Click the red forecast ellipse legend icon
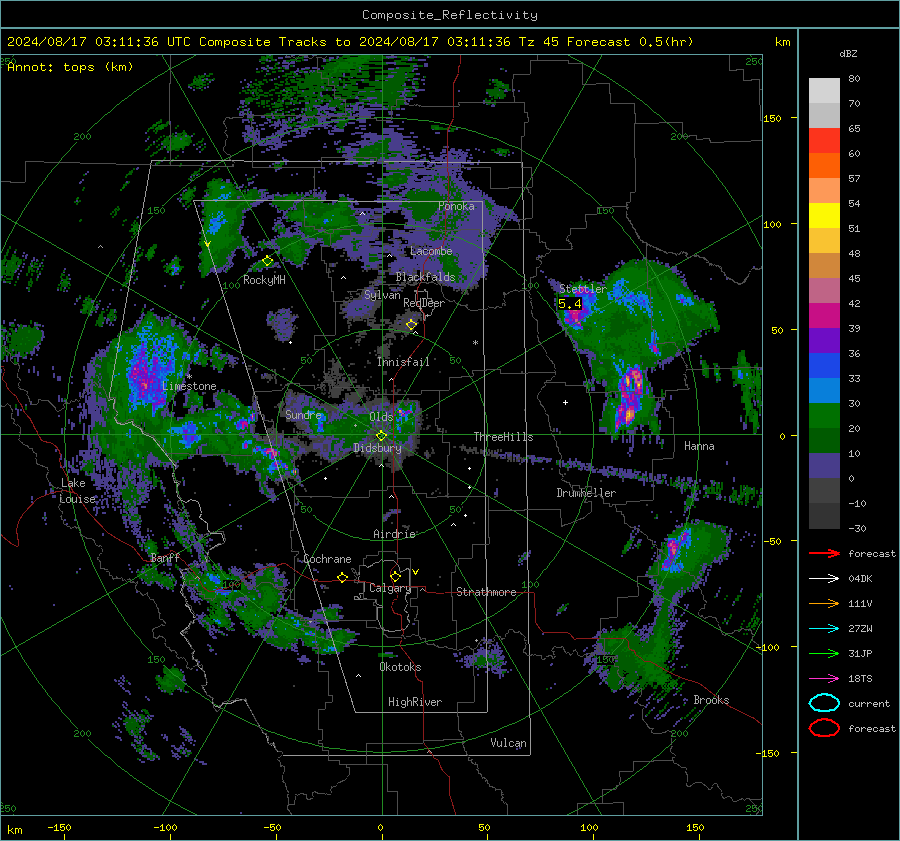 click(824, 728)
